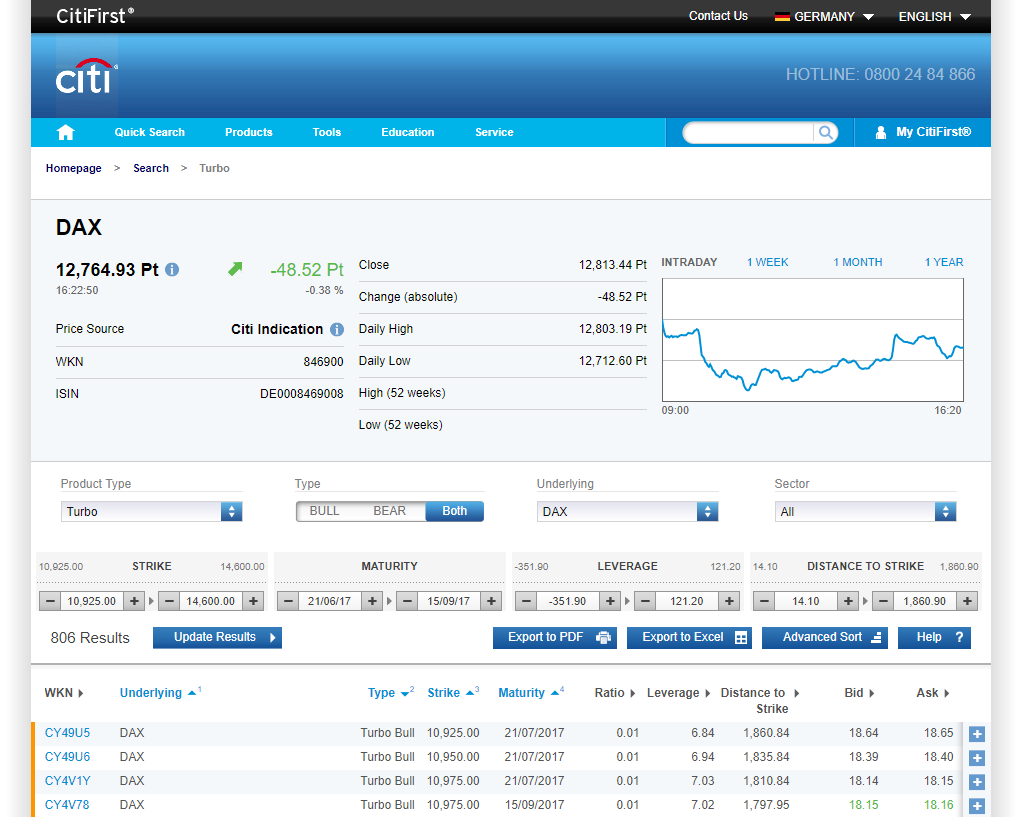Open Advanced Sort
1018x817 pixels.
[825, 638]
